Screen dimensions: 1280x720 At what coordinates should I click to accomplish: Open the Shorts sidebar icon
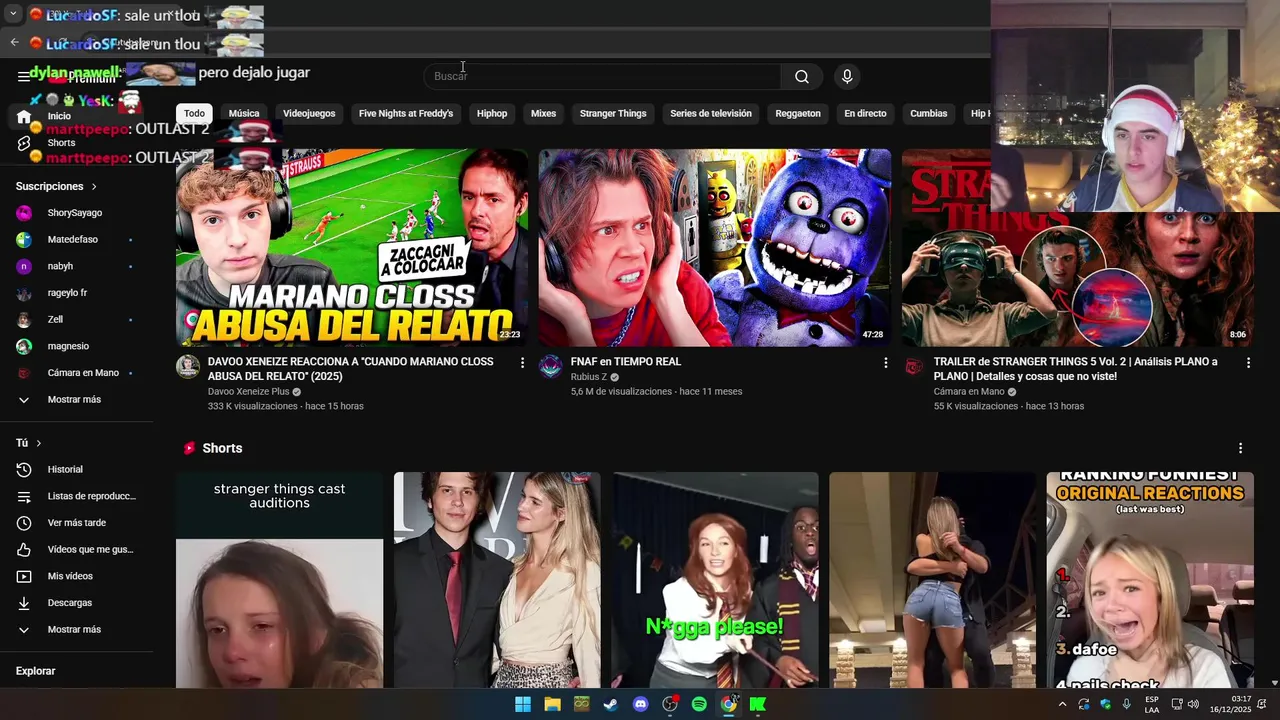pyautogui.click(x=24, y=143)
